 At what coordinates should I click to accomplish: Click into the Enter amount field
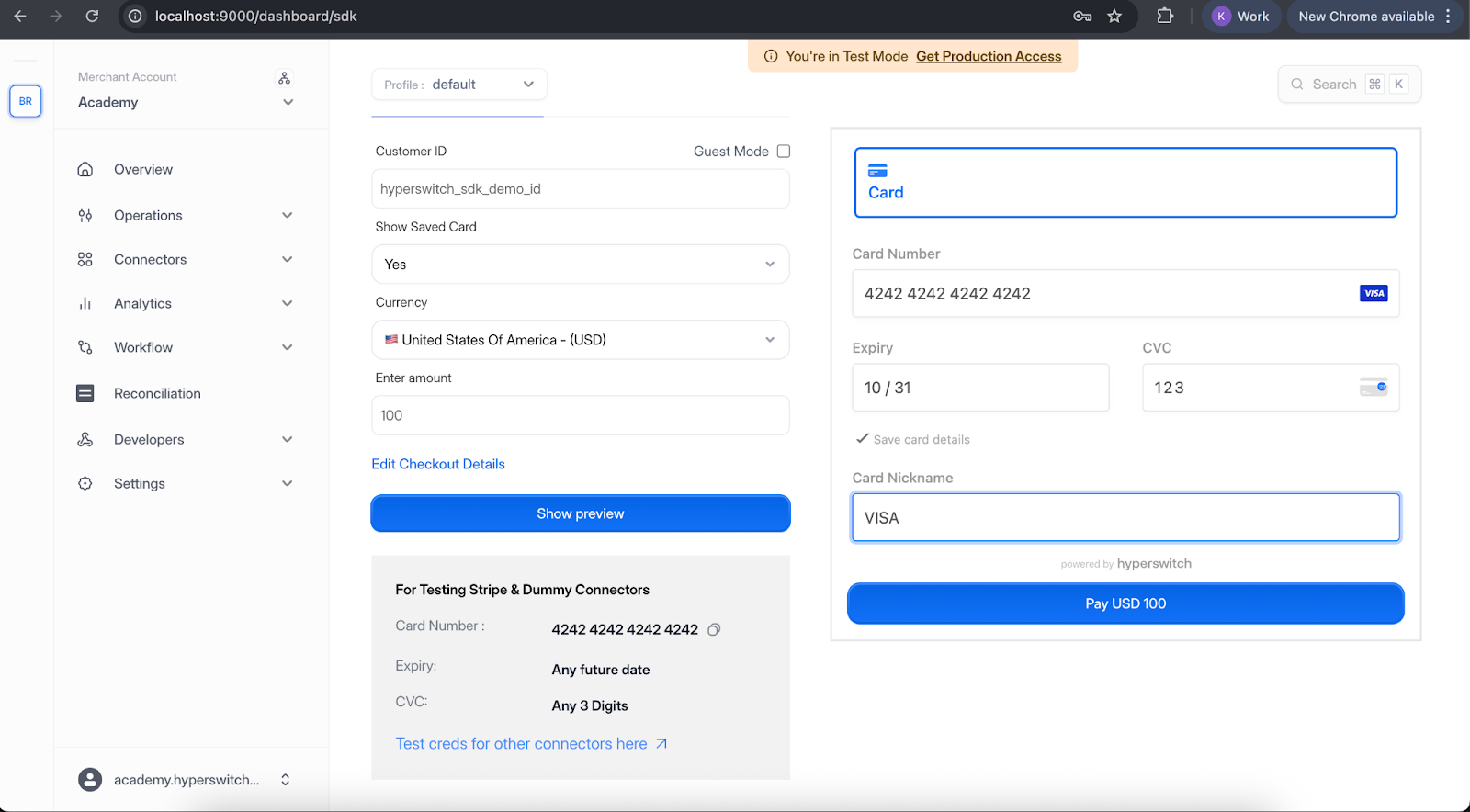pyautogui.click(x=580, y=415)
